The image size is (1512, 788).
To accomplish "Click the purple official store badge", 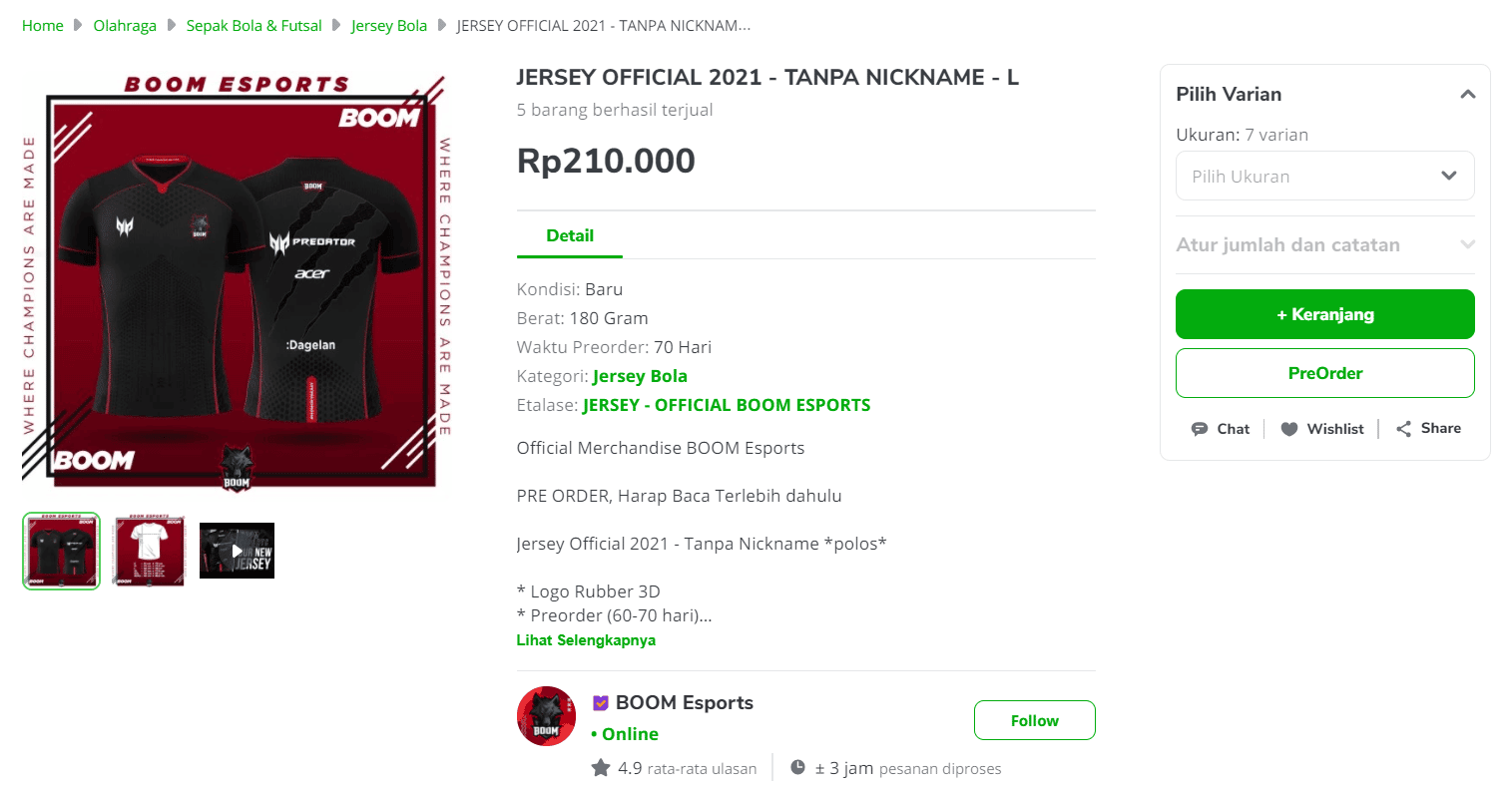I will click(600, 703).
